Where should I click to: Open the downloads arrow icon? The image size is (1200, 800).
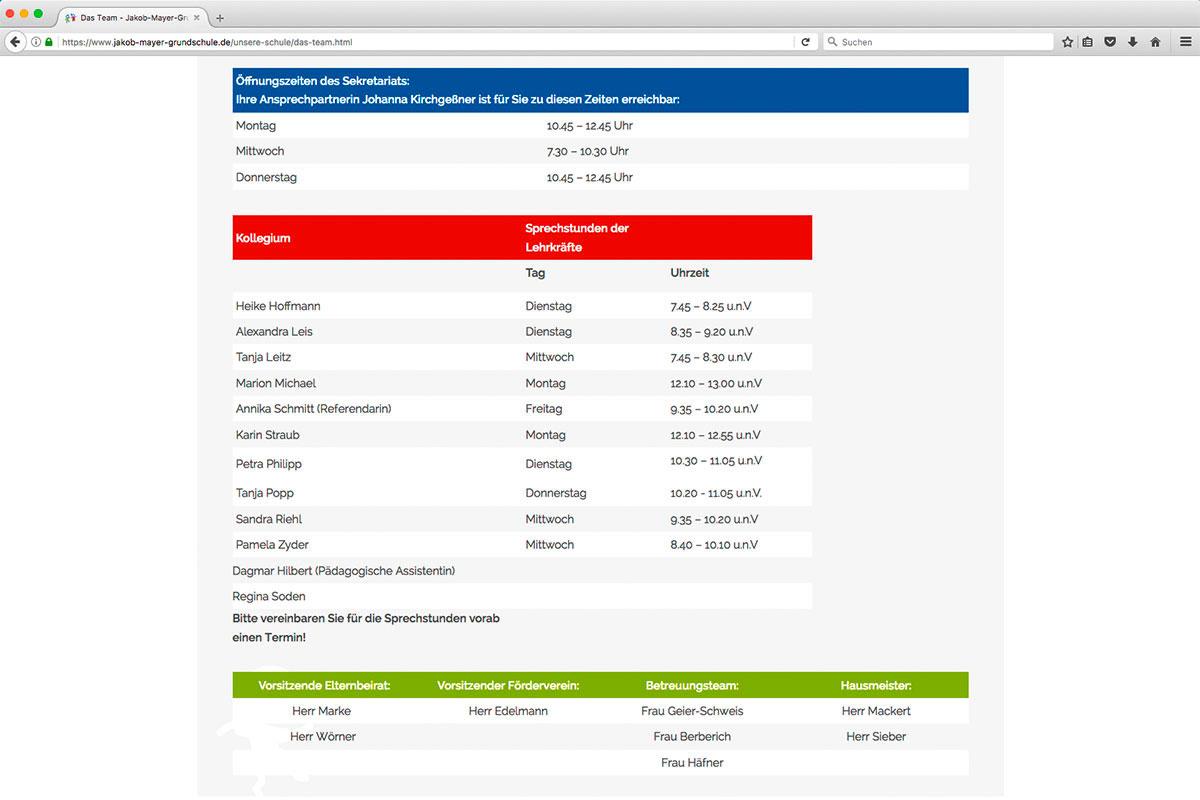click(x=1132, y=42)
